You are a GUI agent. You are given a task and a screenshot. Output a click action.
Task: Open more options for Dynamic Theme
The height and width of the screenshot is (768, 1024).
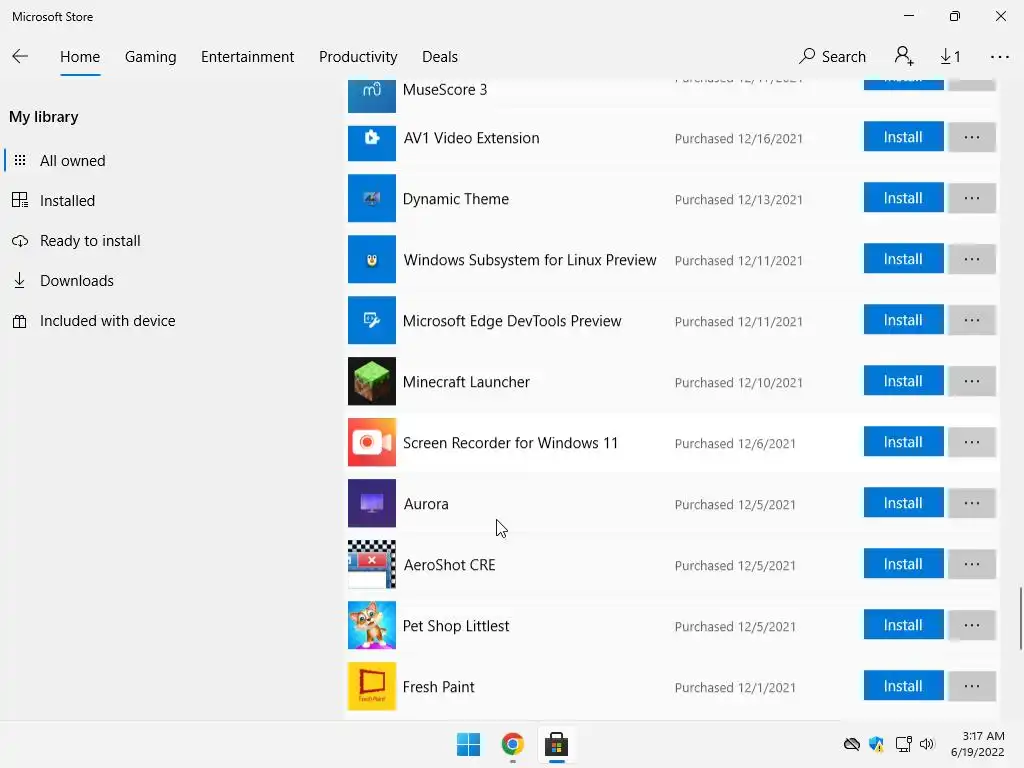click(x=972, y=197)
